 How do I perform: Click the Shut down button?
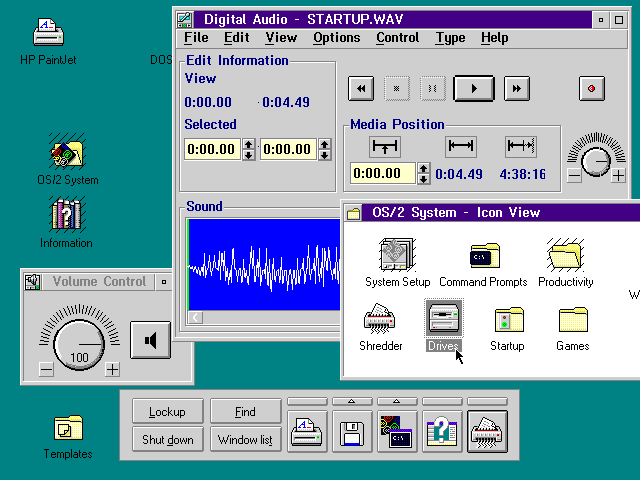click(x=167, y=439)
